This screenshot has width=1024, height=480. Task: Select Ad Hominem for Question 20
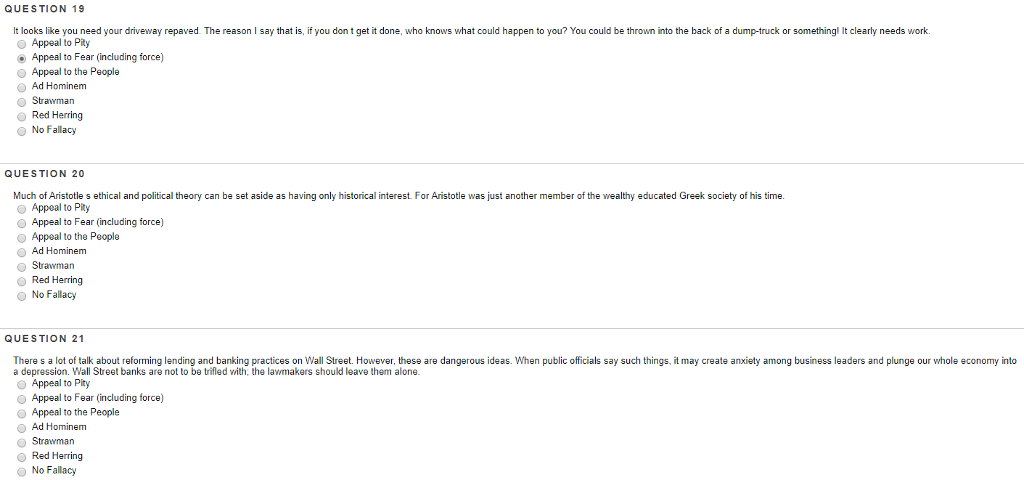(x=22, y=251)
